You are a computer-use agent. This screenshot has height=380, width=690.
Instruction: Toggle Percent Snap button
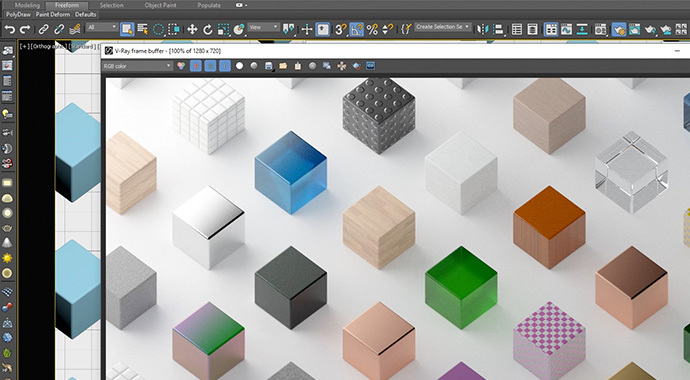pos(372,29)
